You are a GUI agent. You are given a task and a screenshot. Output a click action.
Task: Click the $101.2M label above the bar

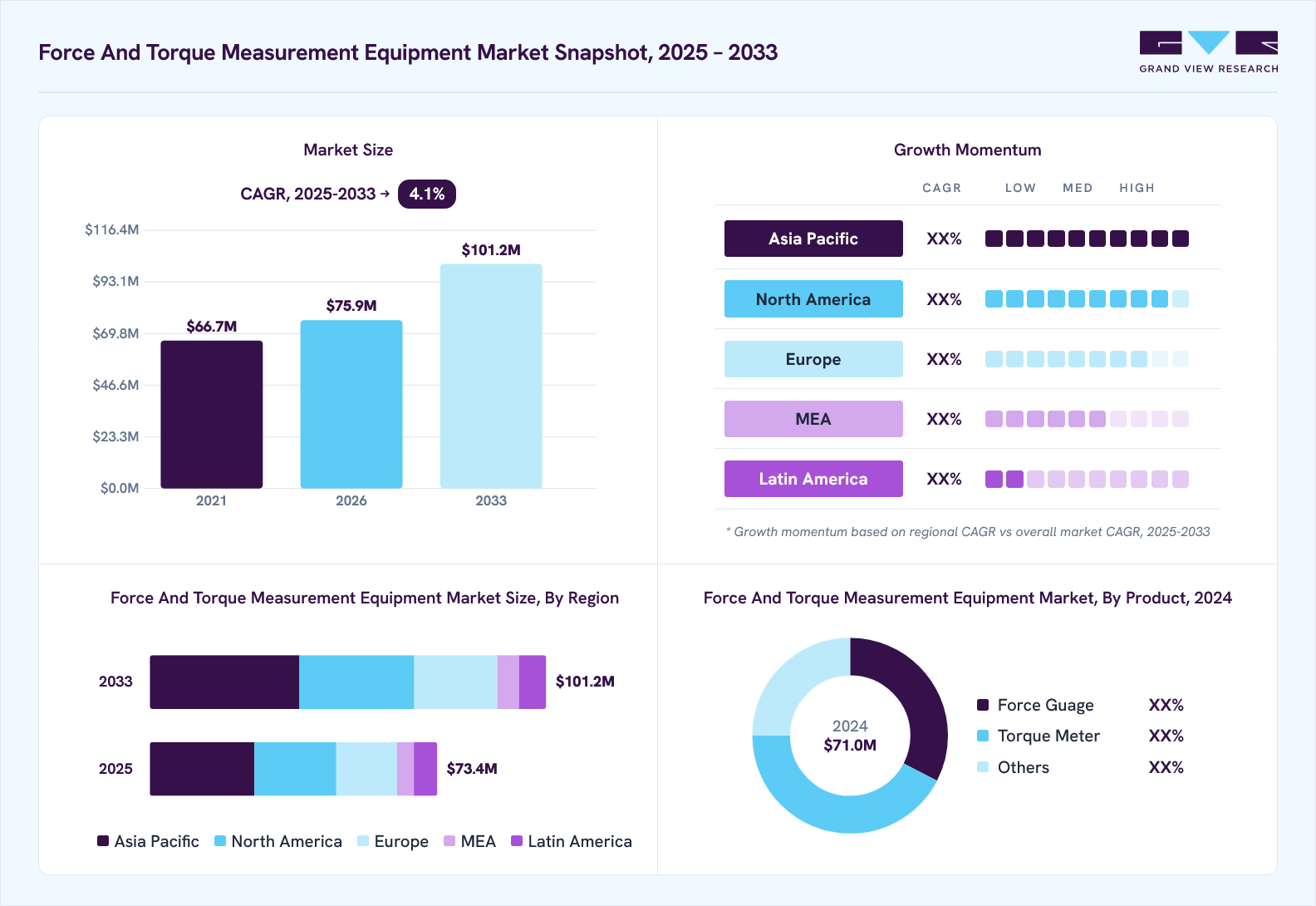tap(491, 250)
